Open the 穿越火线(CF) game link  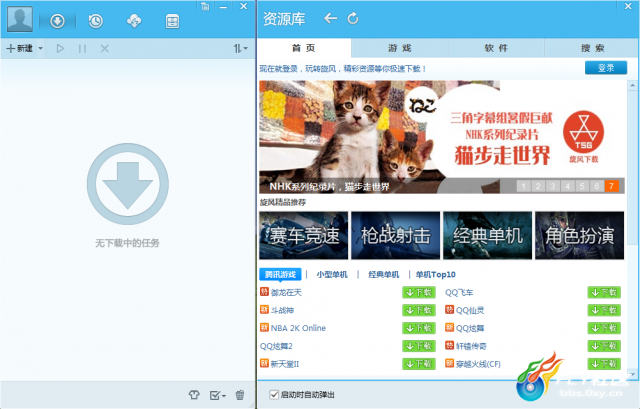478,364
